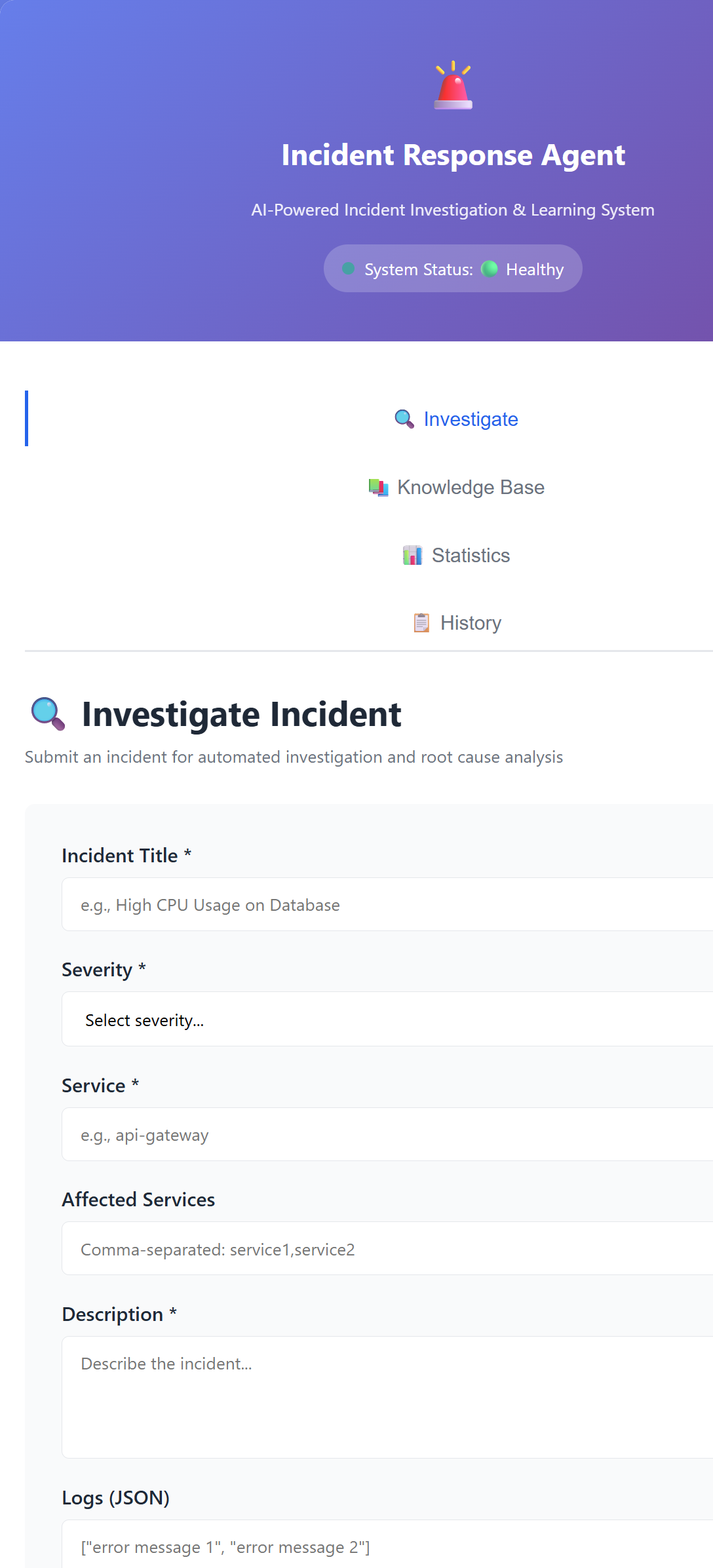The width and height of the screenshot is (713, 1568).
Task: Click the clipboard icon beside History
Action: [x=421, y=623]
